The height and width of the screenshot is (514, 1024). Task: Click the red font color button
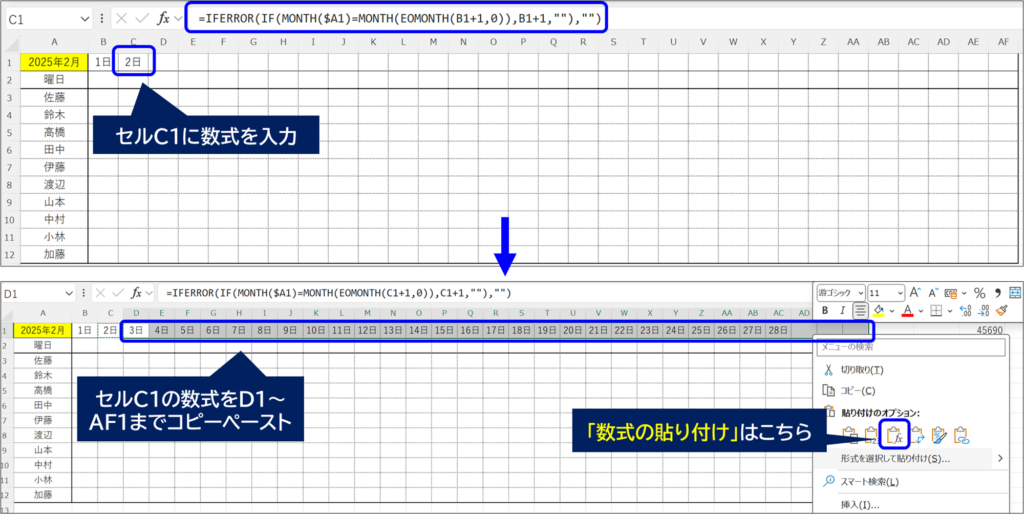[905, 311]
